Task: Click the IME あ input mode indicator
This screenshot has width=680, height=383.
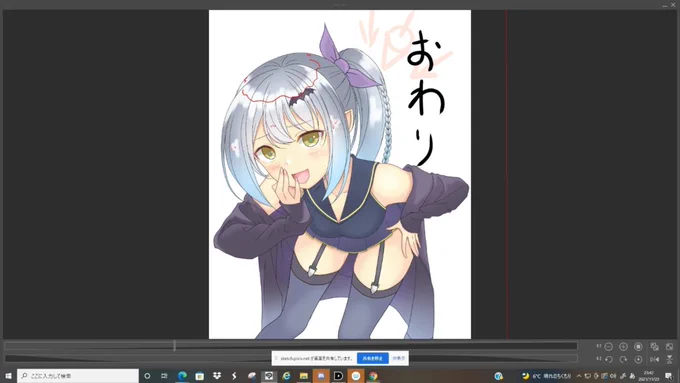Action: tap(632, 376)
